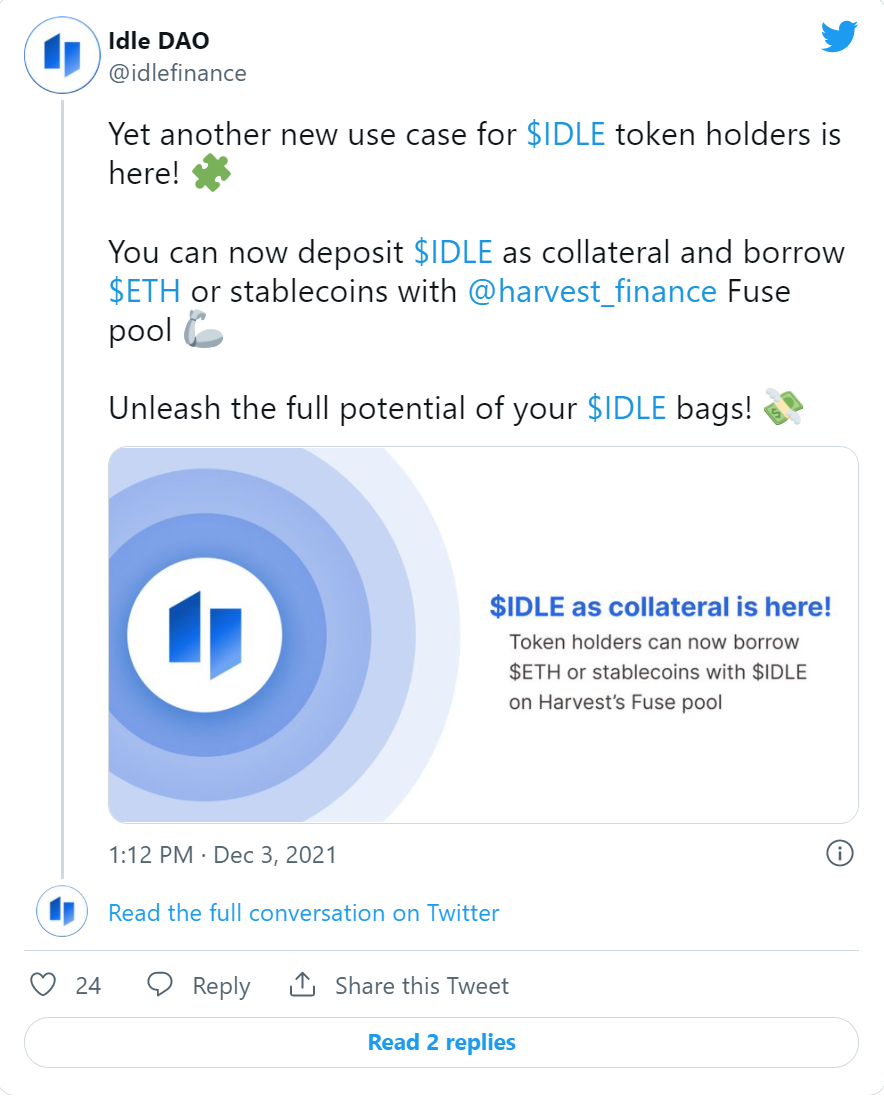Click the Idle logo inside card image
The width and height of the screenshot is (884, 1096).
coord(205,635)
